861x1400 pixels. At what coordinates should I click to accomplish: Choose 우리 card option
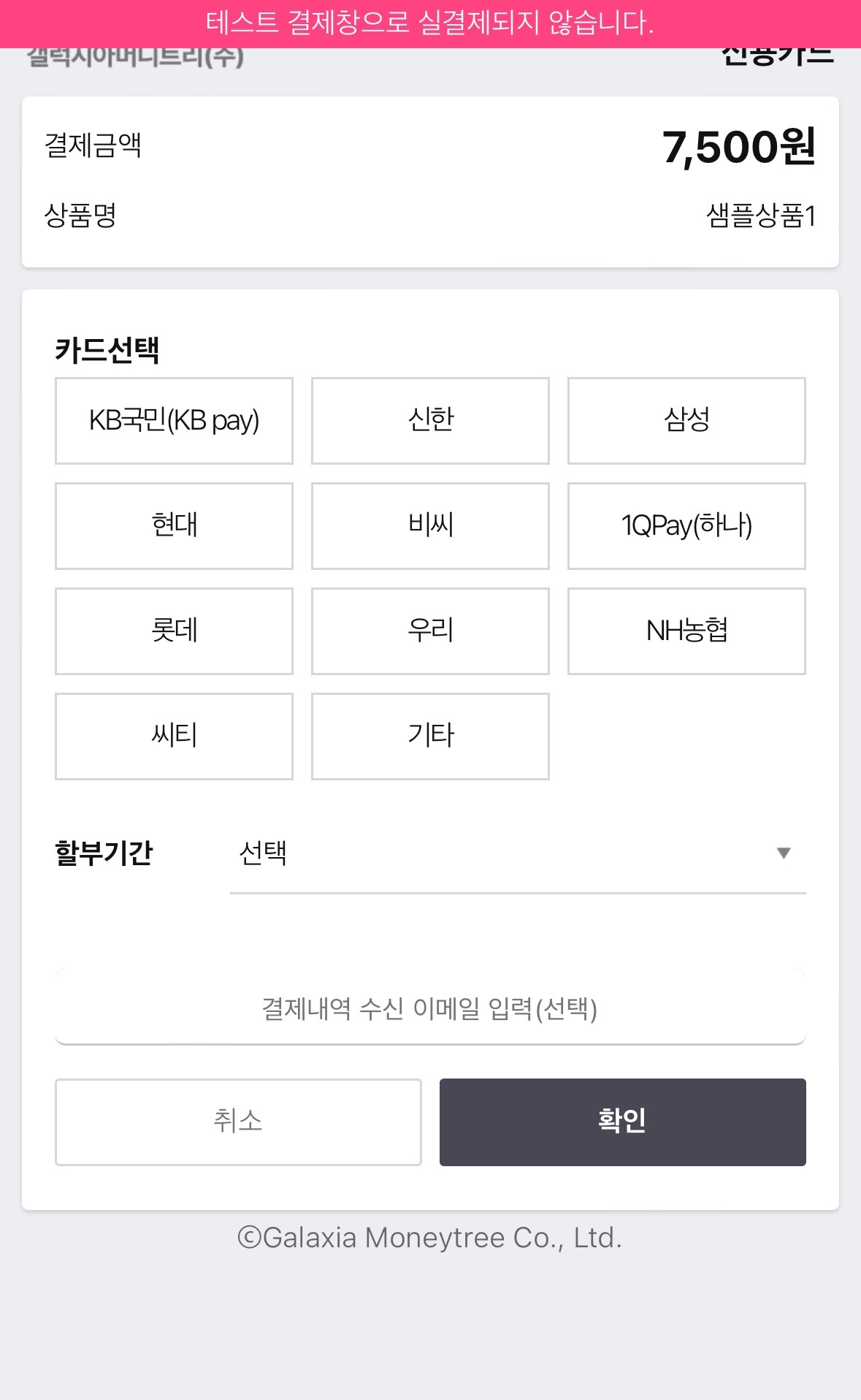(430, 631)
